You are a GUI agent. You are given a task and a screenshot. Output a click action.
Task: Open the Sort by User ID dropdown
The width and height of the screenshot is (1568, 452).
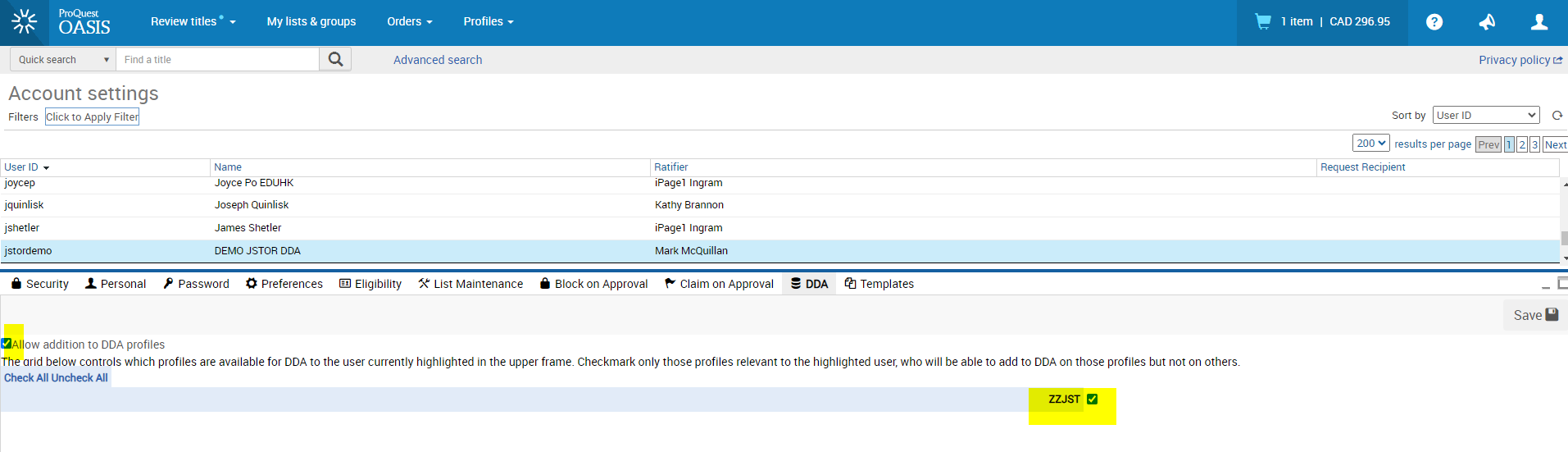[1486, 116]
